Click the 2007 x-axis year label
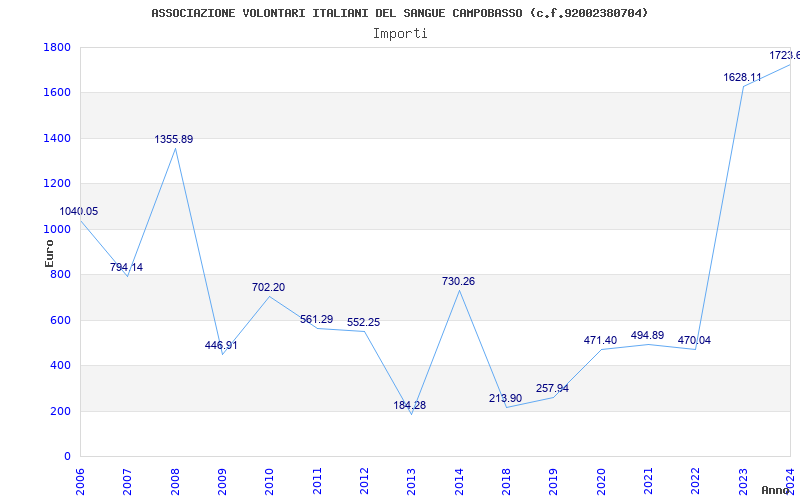The image size is (800, 500). click(x=128, y=481)
